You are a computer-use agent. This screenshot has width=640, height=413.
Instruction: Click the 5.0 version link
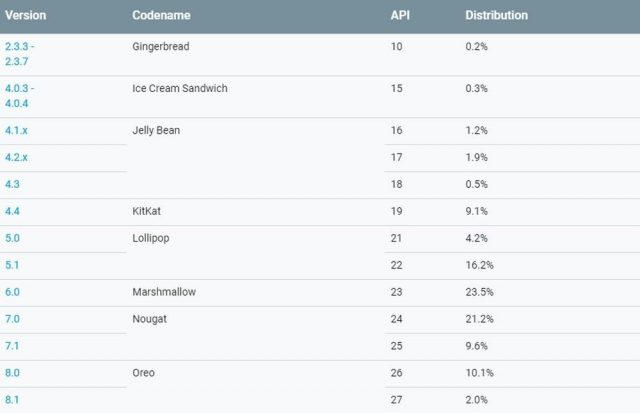(x=11, y=239)
